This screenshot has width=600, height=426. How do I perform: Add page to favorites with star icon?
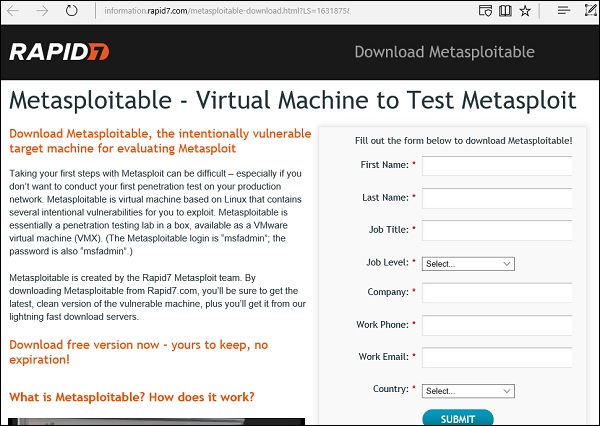coord(525,10)
